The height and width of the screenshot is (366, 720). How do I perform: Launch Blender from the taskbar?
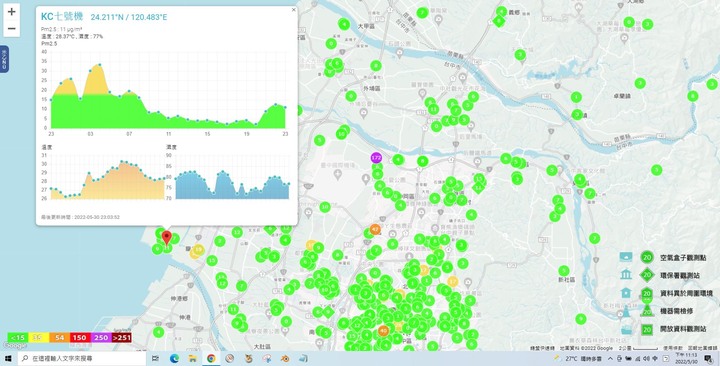point(285,359)
